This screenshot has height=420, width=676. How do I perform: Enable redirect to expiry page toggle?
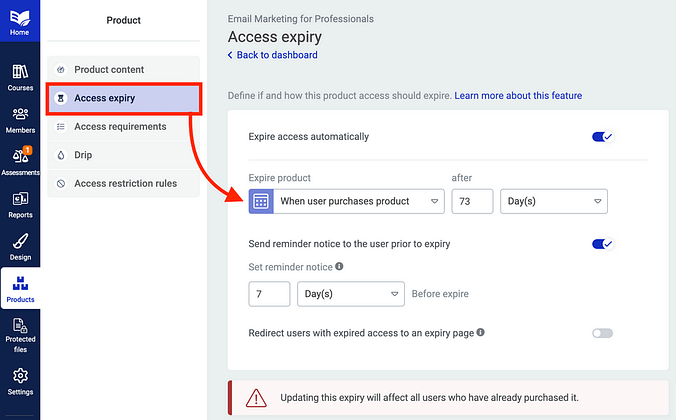coord(602,333)
